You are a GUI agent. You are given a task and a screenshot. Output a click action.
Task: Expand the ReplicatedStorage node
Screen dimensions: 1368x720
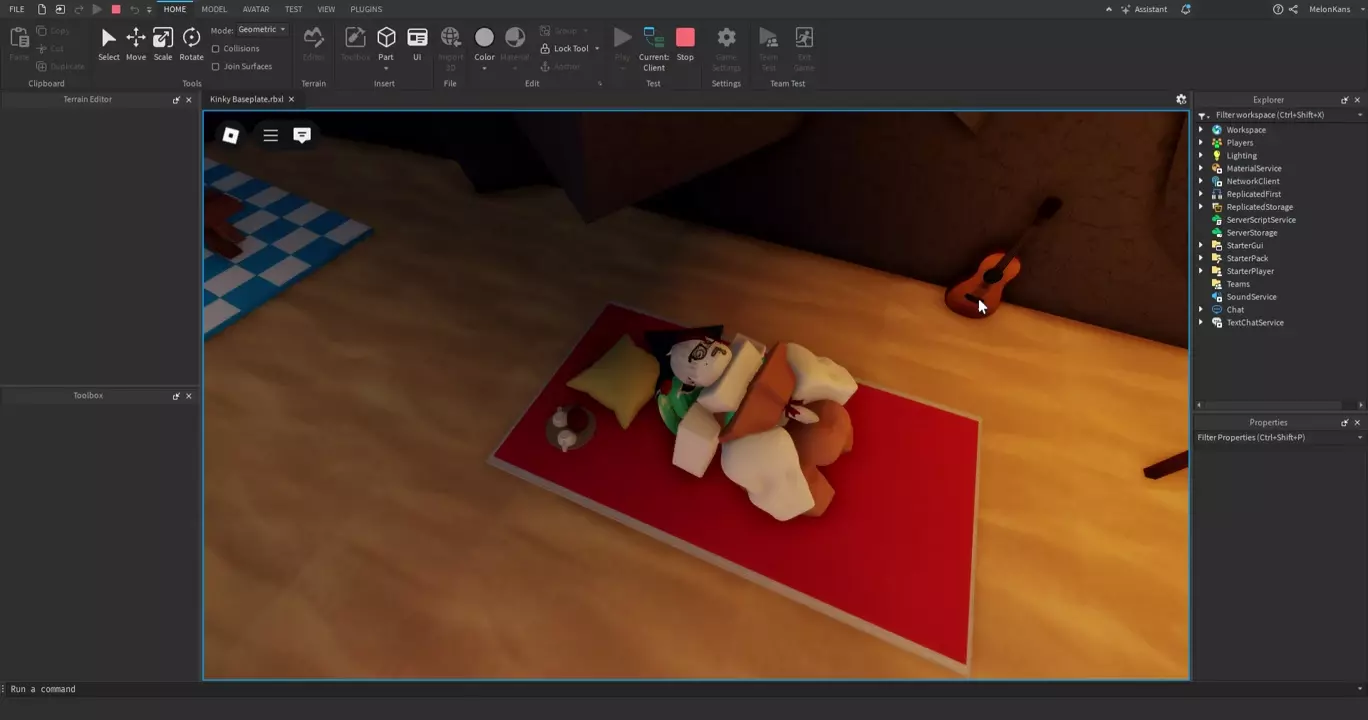tap(1201, 207)
